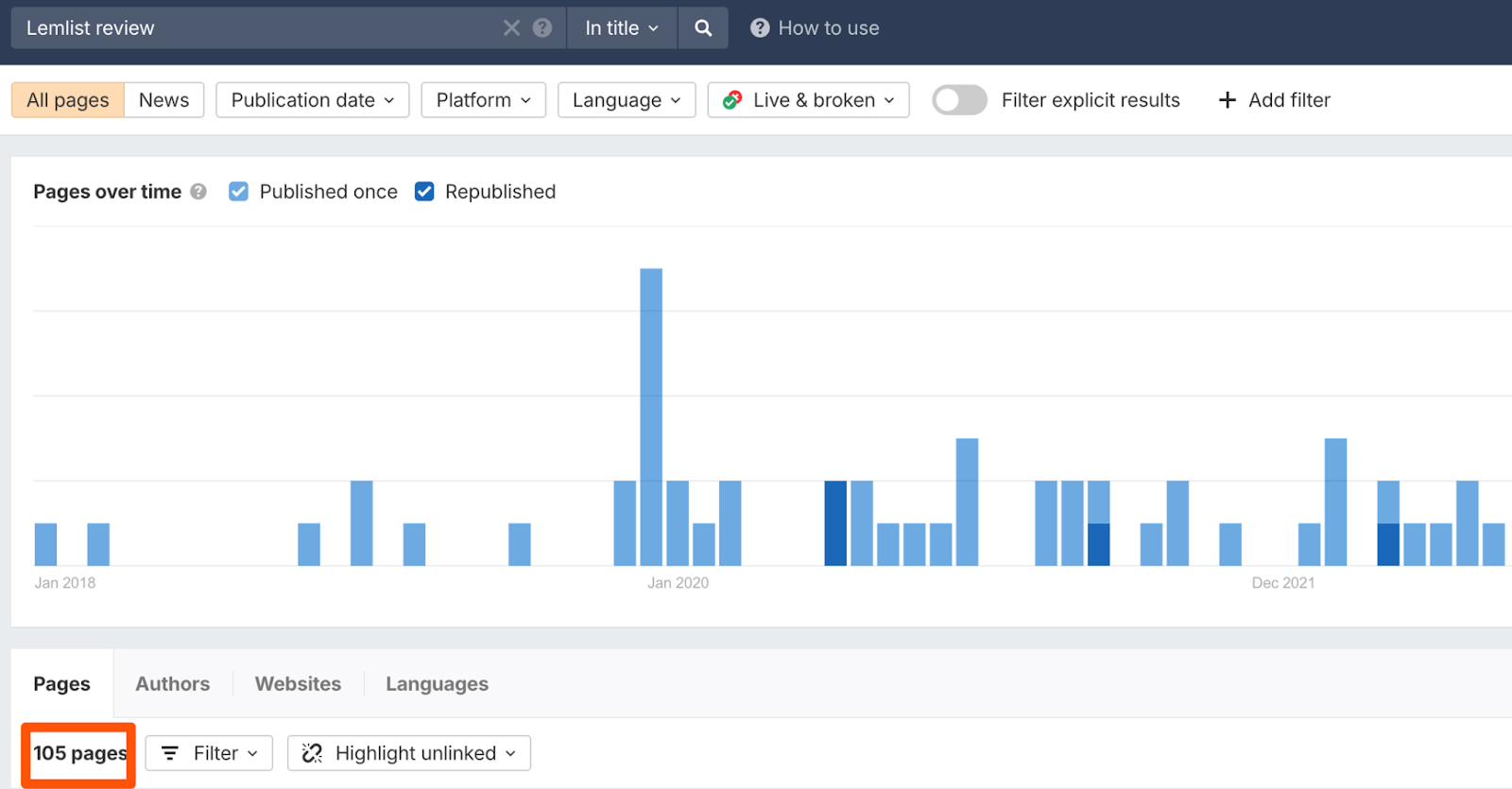The width and height of the screenshot is (1512, 789).
Task: Open the Languages tab
Action: [438, 683]
